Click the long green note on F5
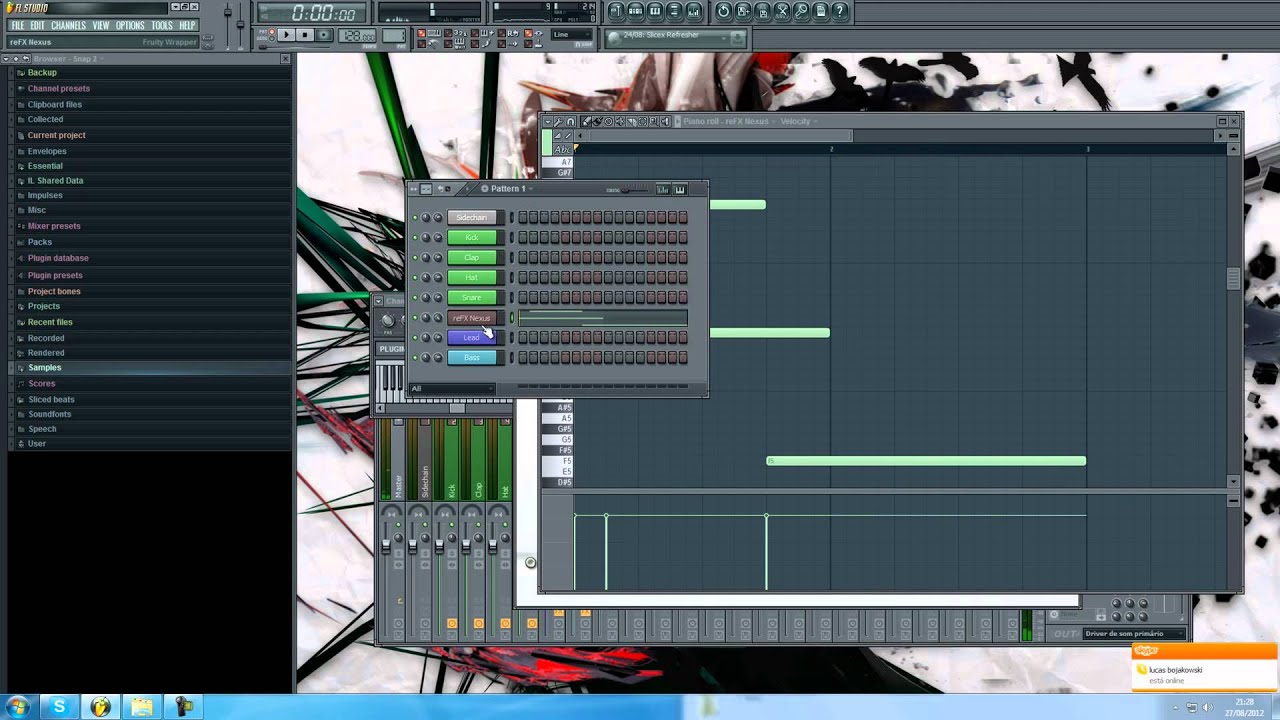Viewport: 1280px width, 720px height. [x=926, y=461]
